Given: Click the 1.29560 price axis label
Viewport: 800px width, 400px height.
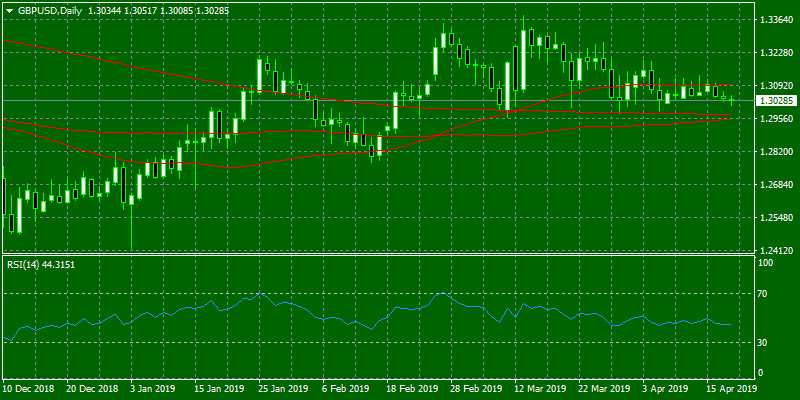Looking at the screenshot, I should pos(776,119).
